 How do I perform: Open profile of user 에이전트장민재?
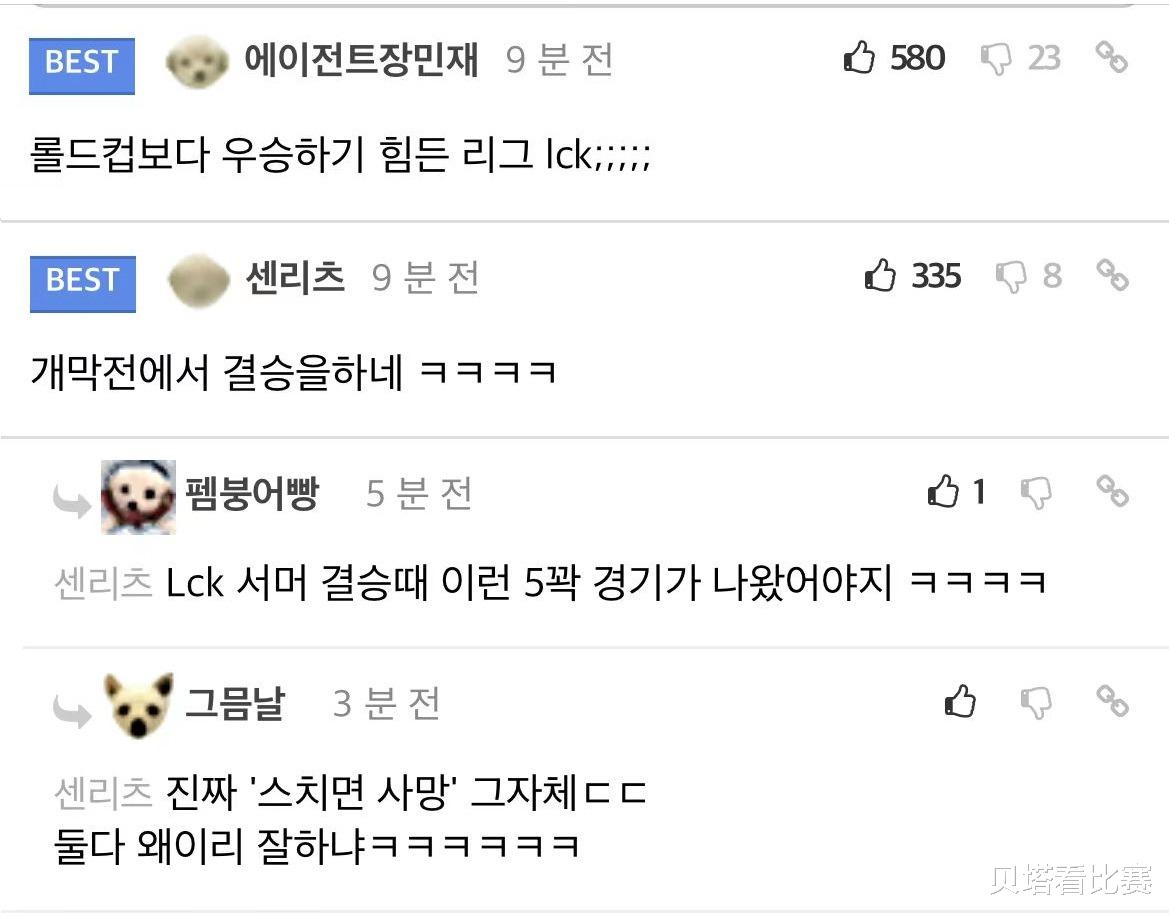361,58
